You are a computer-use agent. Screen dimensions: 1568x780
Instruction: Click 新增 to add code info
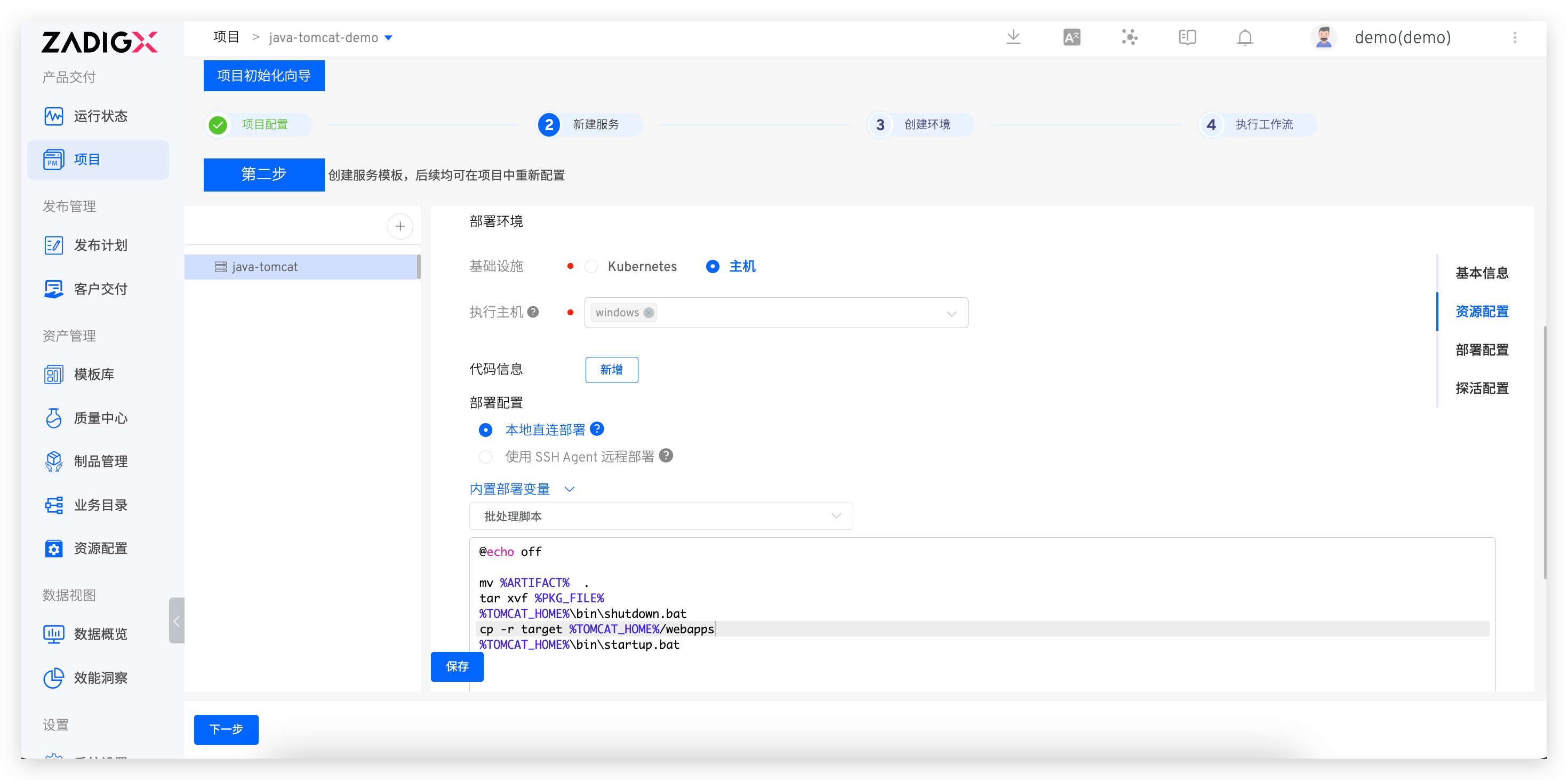coord(611,370)
